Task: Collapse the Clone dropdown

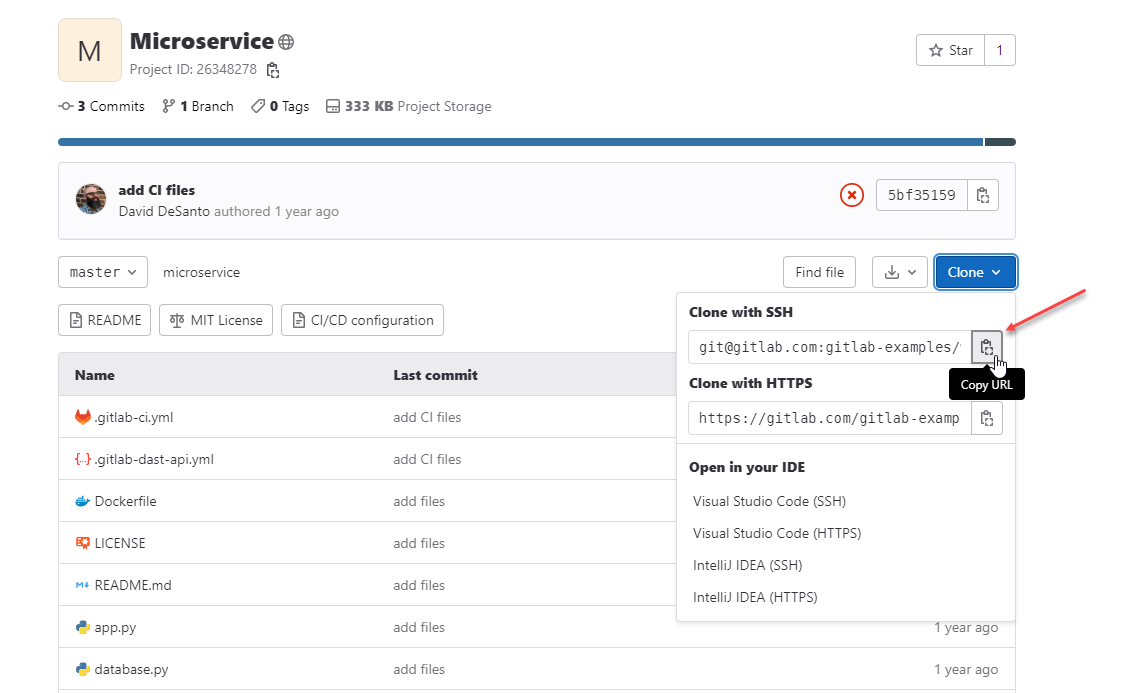Action: coord(975,272)
